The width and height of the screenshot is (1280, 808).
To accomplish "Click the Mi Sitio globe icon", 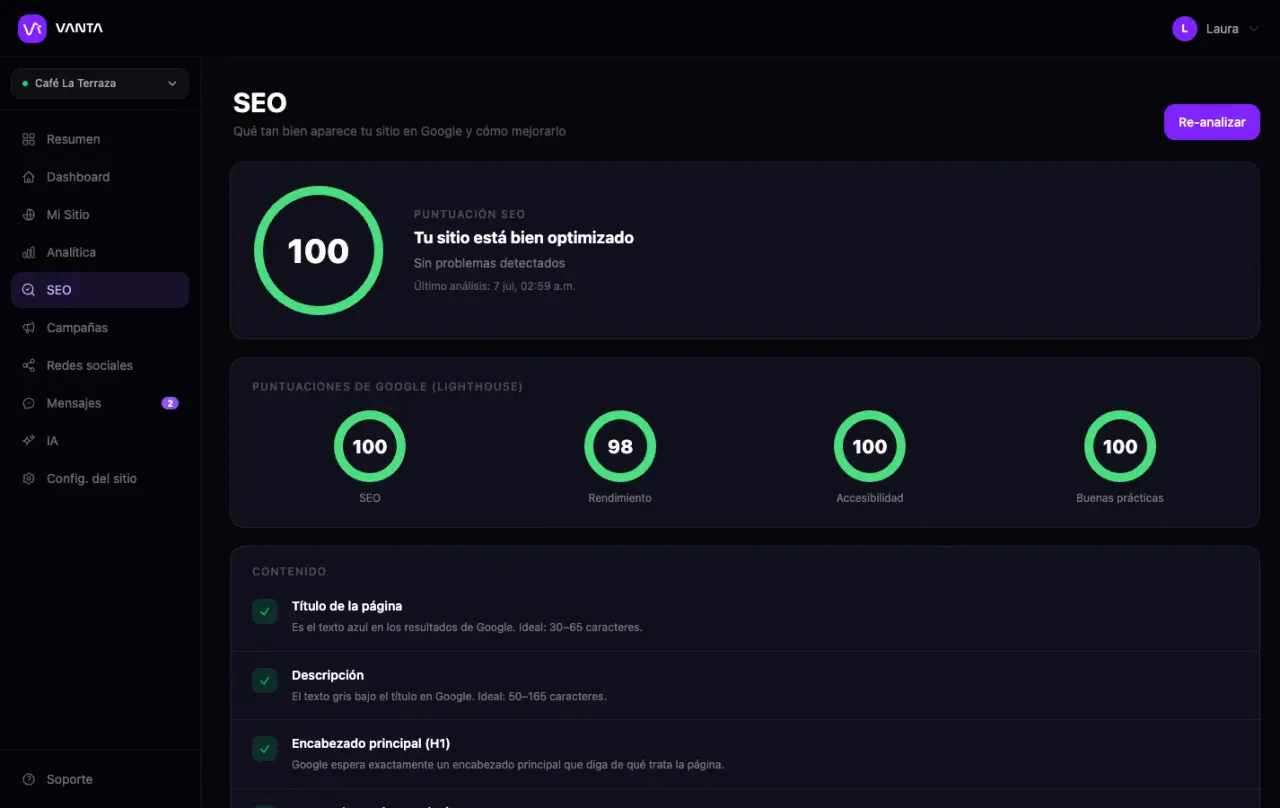I will click(x=28, y=215).
